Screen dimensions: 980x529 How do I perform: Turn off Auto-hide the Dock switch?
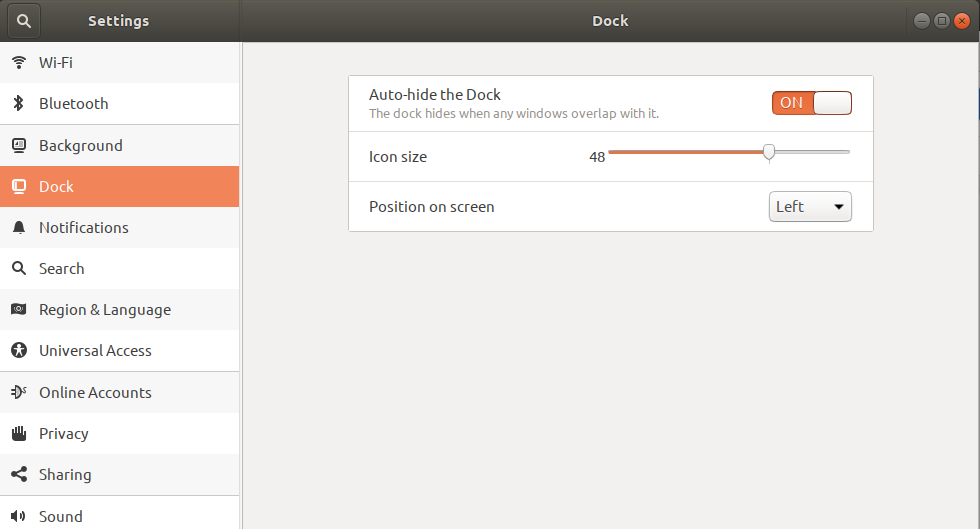811,103
